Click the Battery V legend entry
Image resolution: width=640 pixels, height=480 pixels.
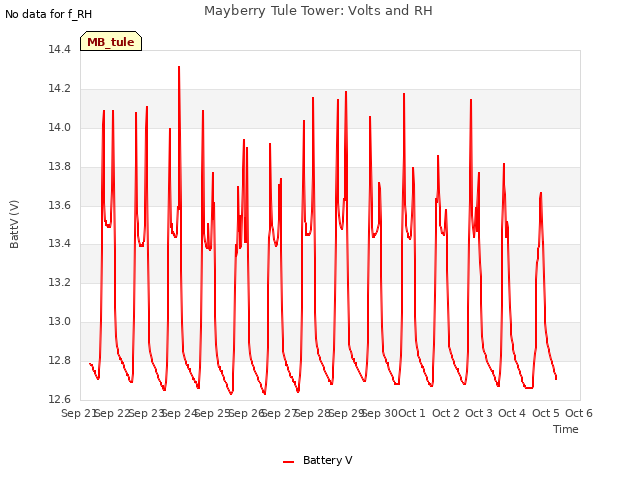click(317, 460)
